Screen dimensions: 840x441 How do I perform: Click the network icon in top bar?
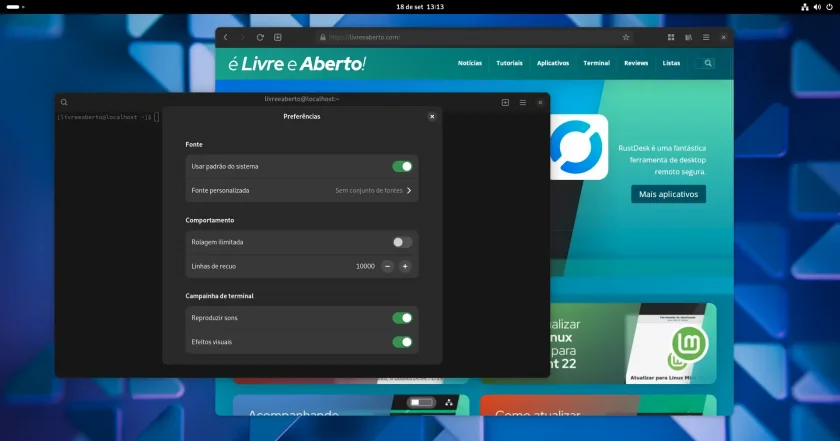(805, 7)
